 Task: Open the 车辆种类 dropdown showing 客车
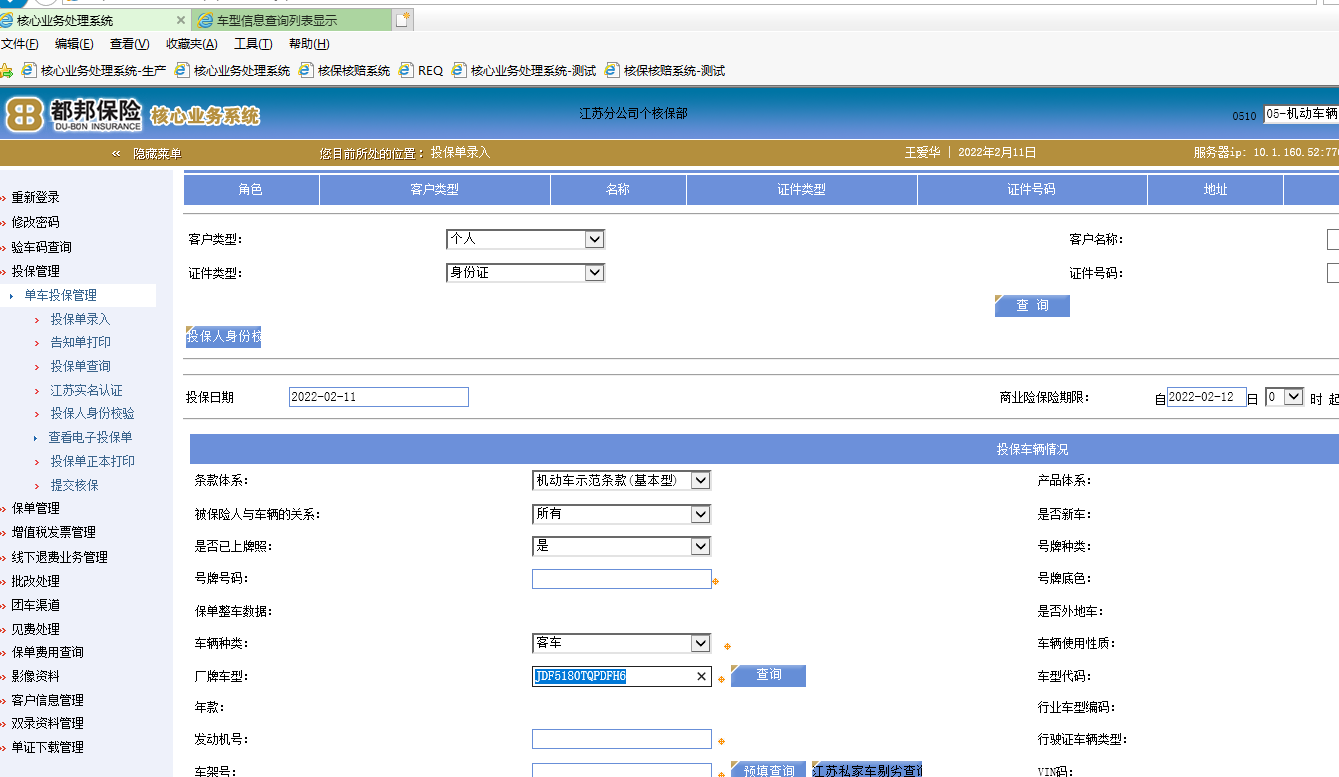click(x=621, y=643)
